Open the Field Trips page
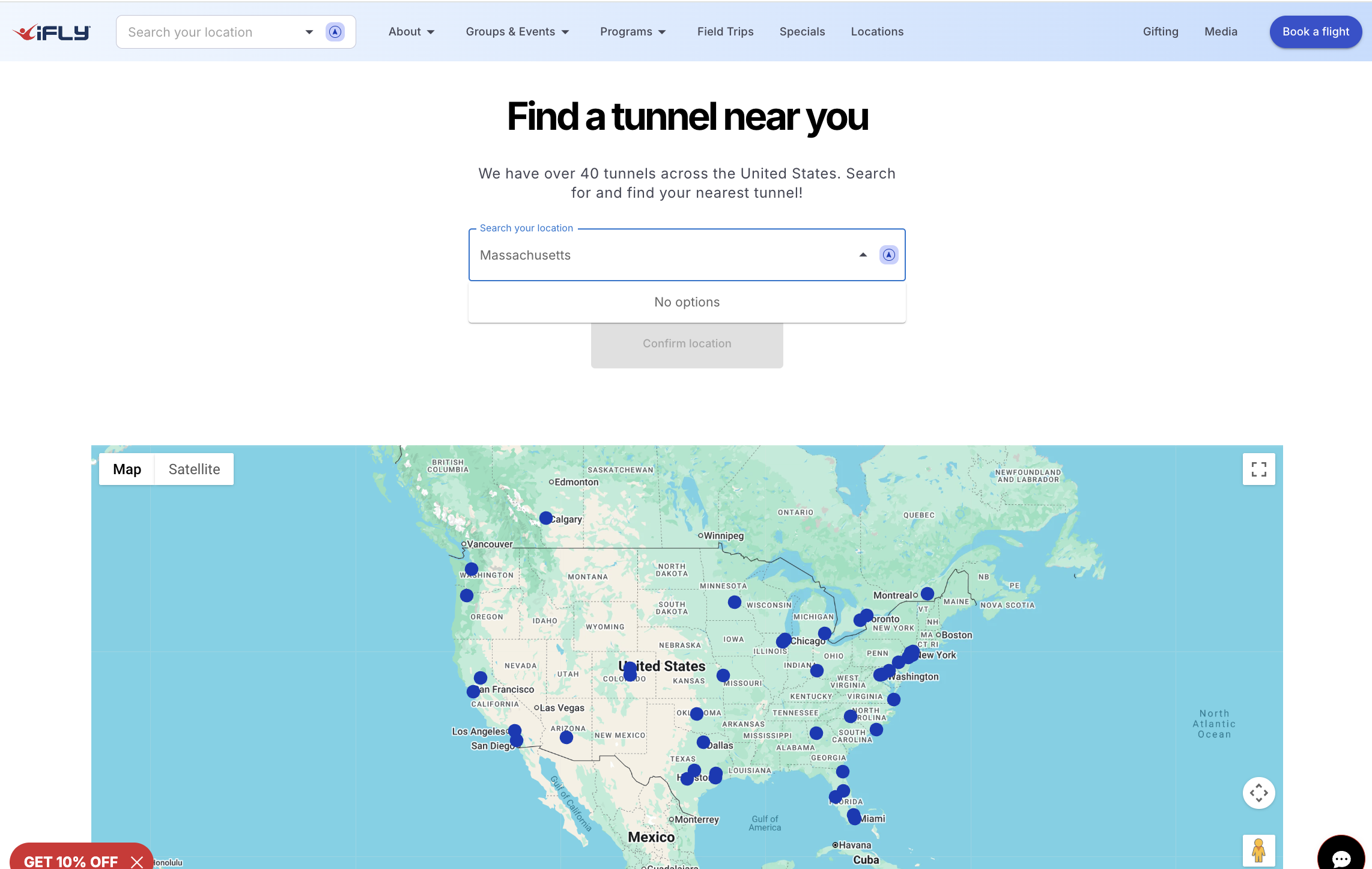The height and width of the screenshot is (869, 1372). click(725, 32)
